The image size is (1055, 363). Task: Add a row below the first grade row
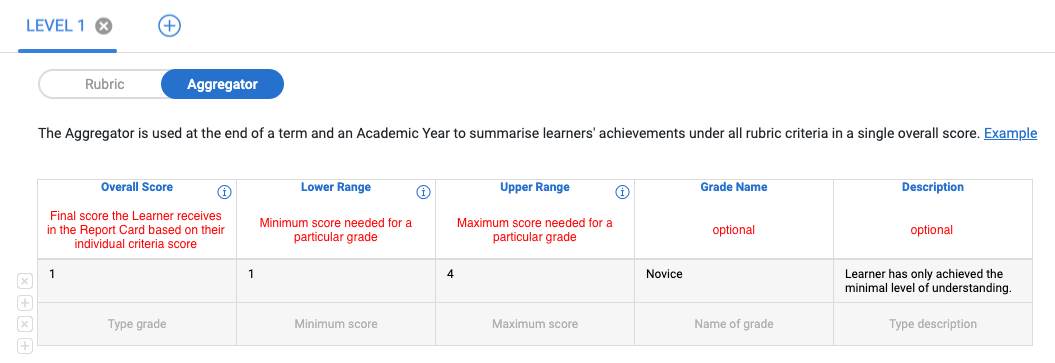click(24, 303)
